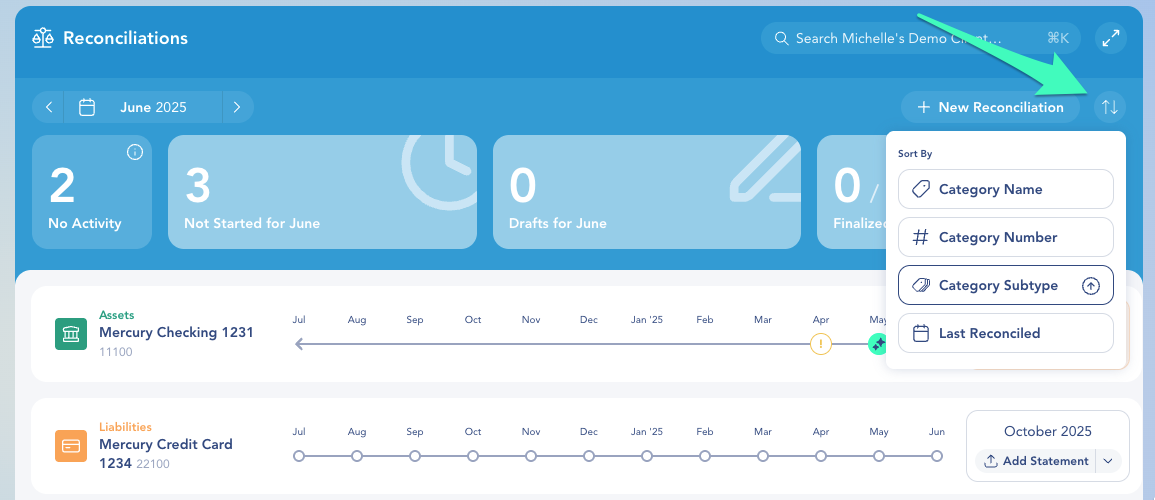Click the Mercury Checking bank icon

click(71, 334)
